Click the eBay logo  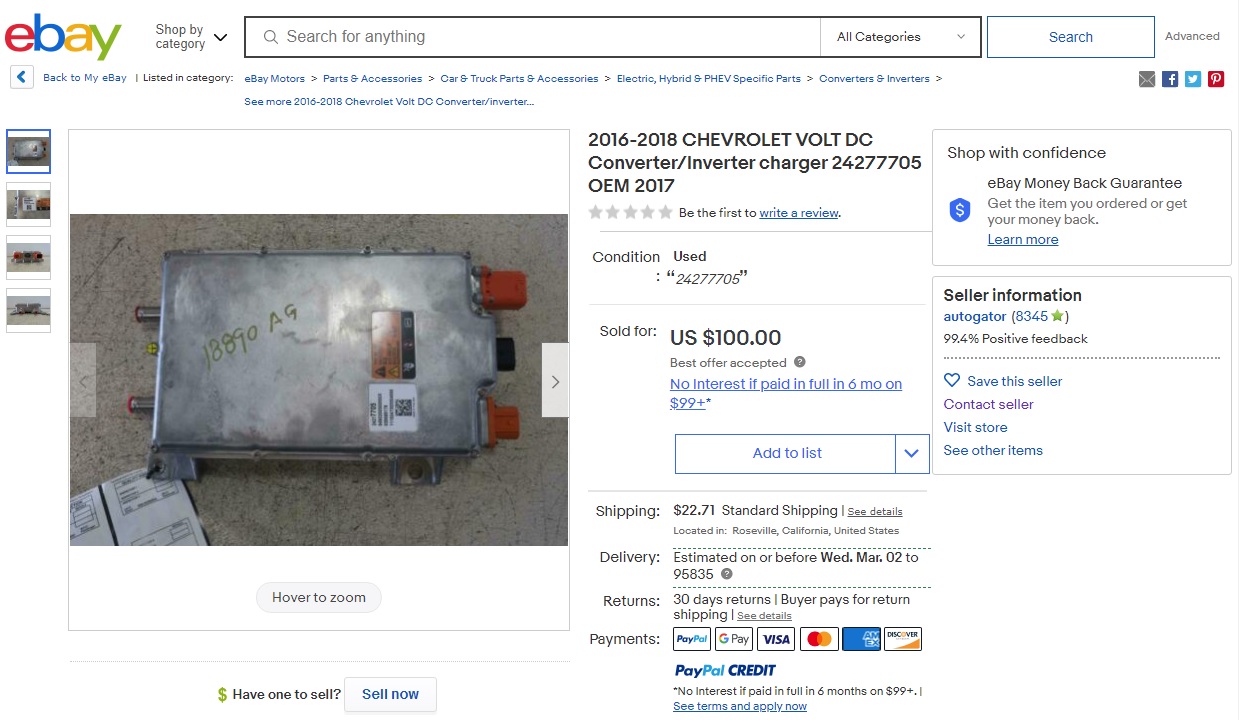tap(63, 37)
